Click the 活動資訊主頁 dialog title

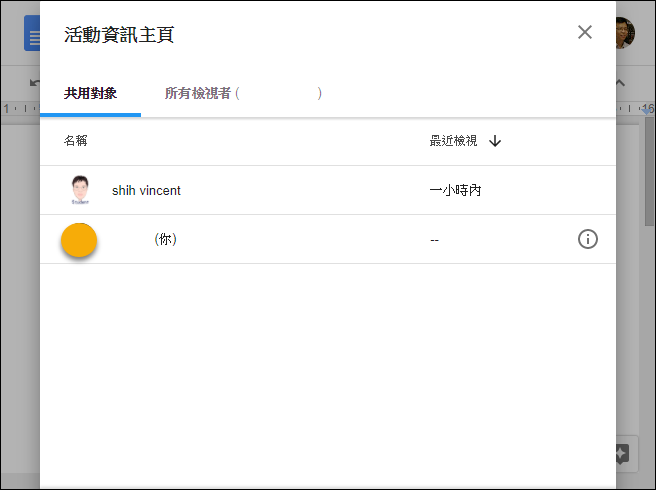(x=119, y=35)
